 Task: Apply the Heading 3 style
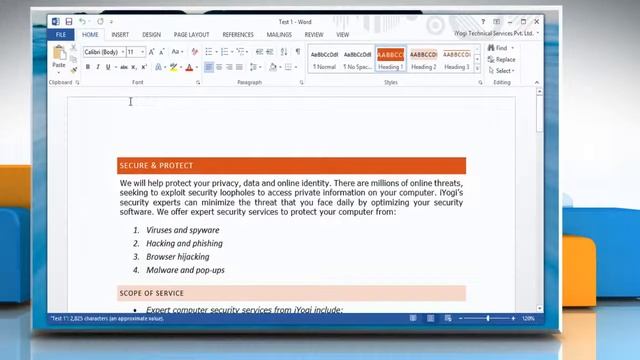(457, 59)
